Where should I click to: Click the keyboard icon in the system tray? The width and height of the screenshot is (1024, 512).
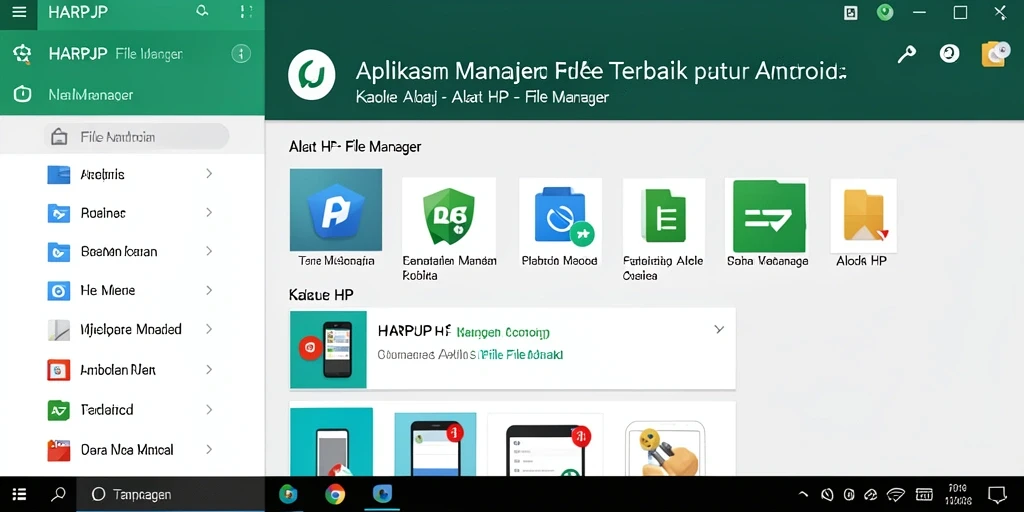tap(924, 494)
